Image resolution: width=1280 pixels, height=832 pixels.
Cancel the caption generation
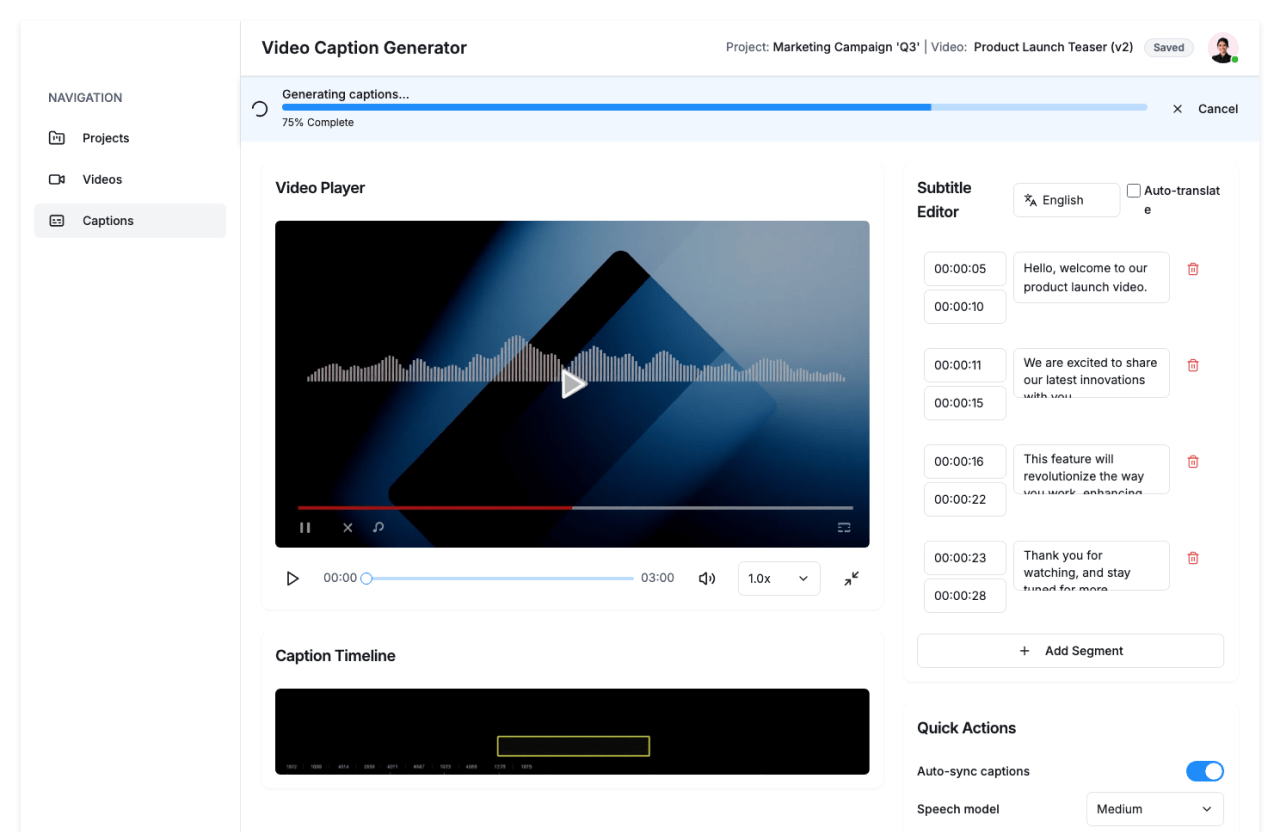(1205, 109)
